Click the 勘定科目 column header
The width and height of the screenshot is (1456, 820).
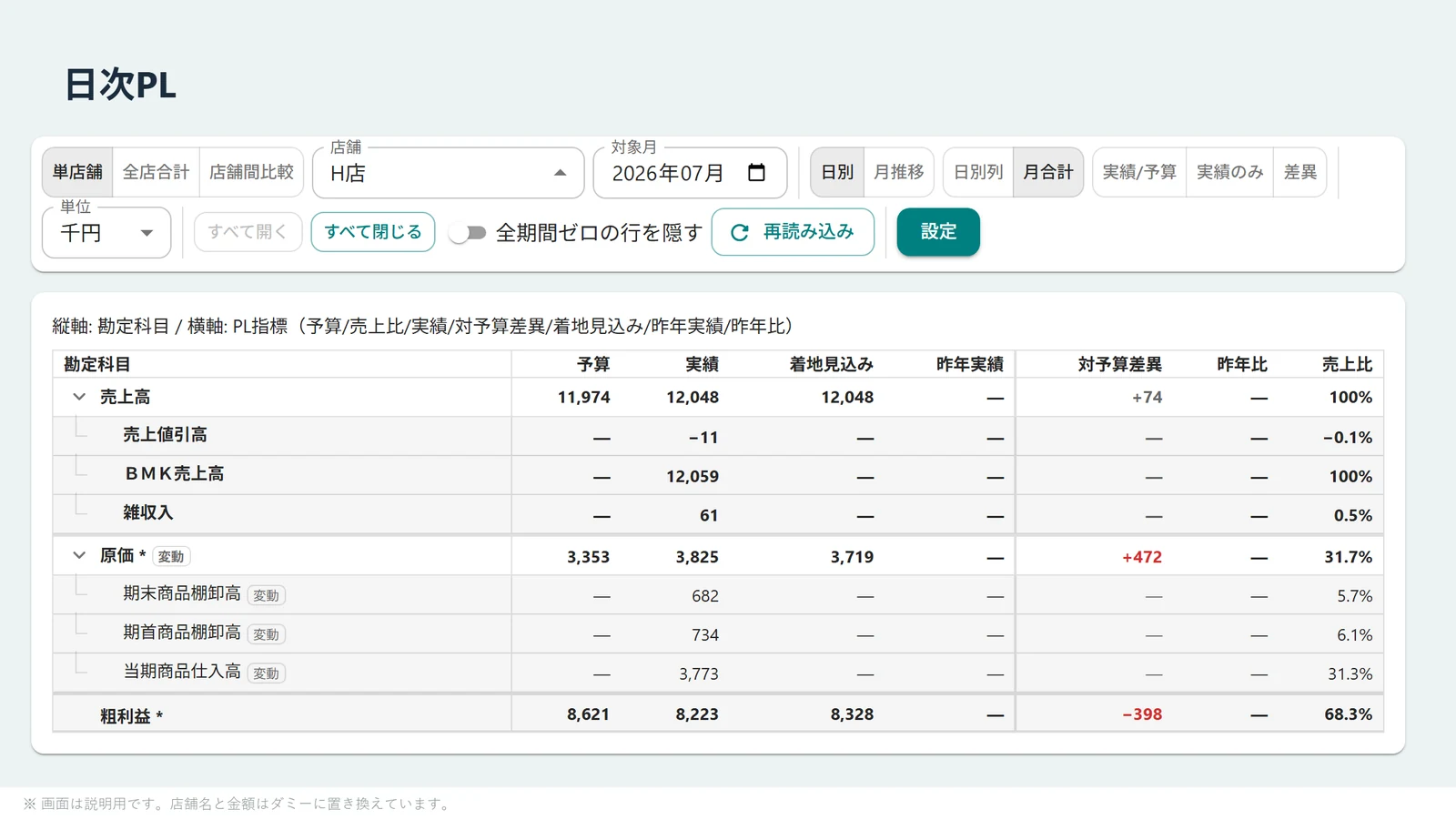coord(96,365)
